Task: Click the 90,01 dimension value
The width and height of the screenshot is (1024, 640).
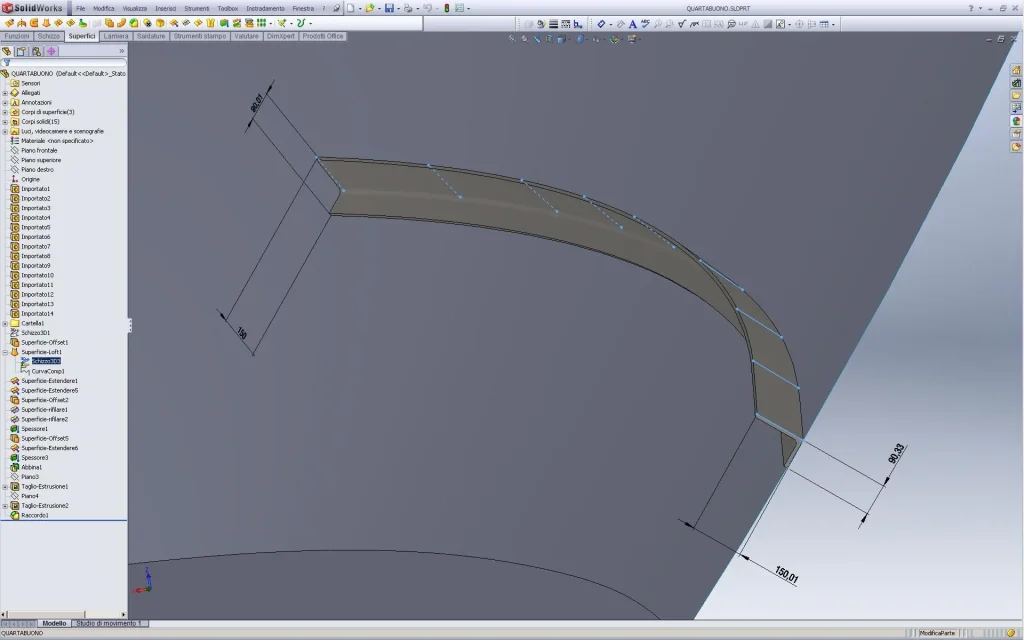Action: 257,103
